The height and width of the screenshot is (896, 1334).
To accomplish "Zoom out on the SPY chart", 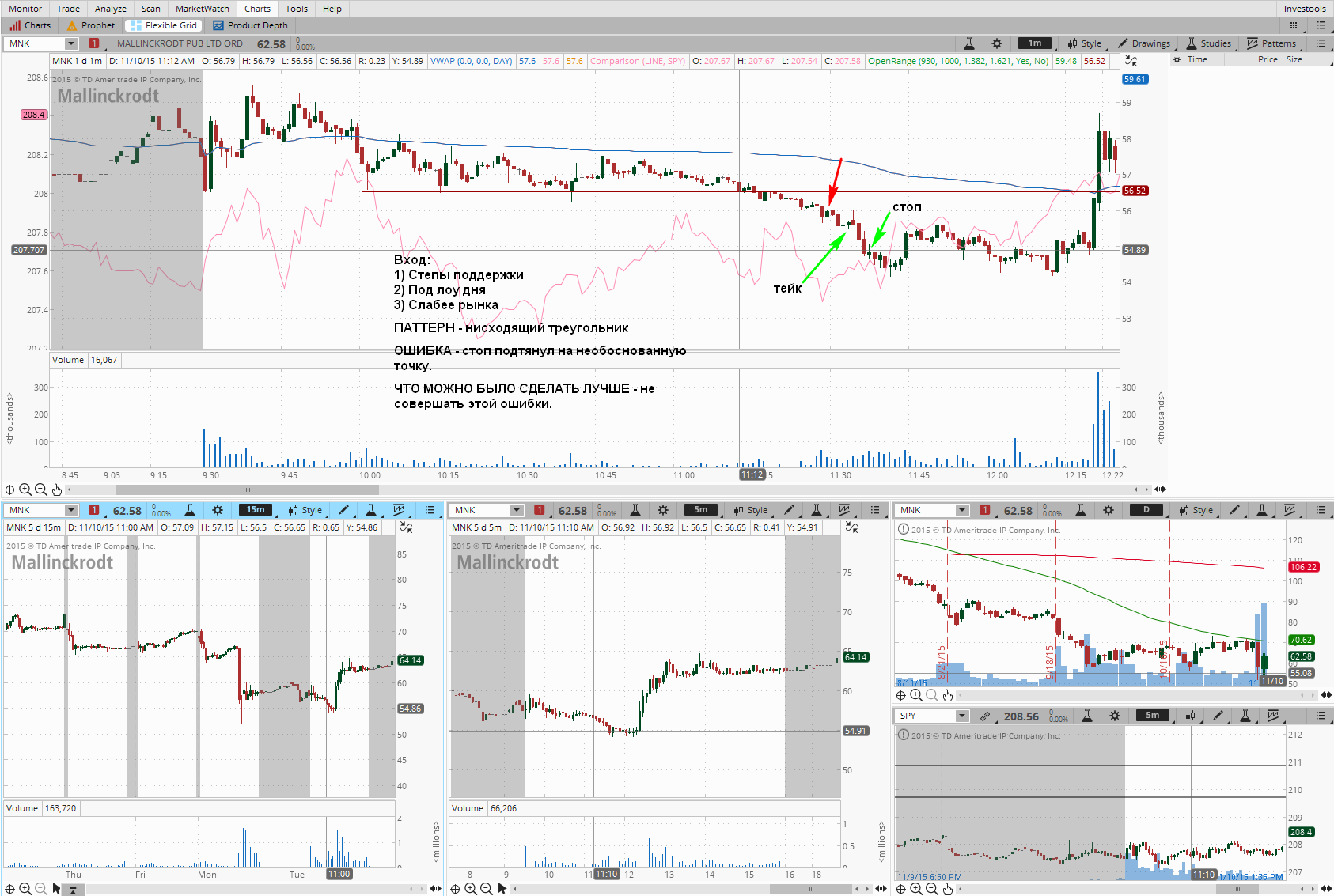I will [x=932, y=889].
